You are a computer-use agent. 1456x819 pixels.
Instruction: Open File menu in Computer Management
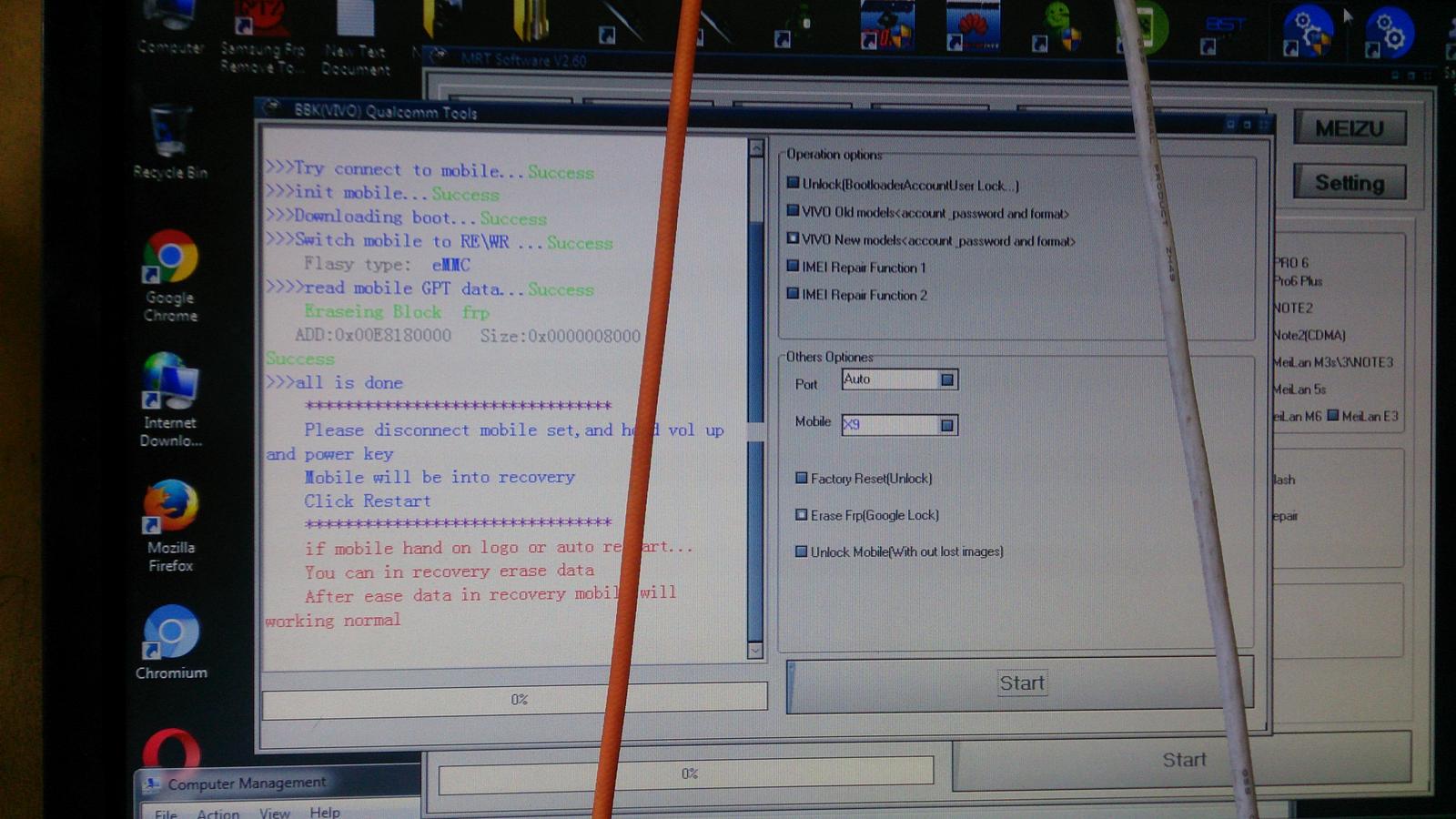click(x=166, y=813)
